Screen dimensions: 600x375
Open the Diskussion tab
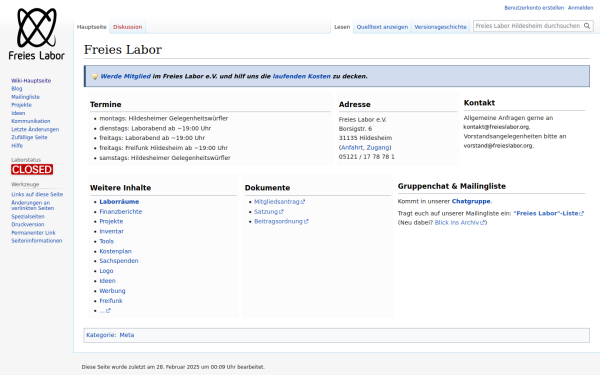pos(127,27)
